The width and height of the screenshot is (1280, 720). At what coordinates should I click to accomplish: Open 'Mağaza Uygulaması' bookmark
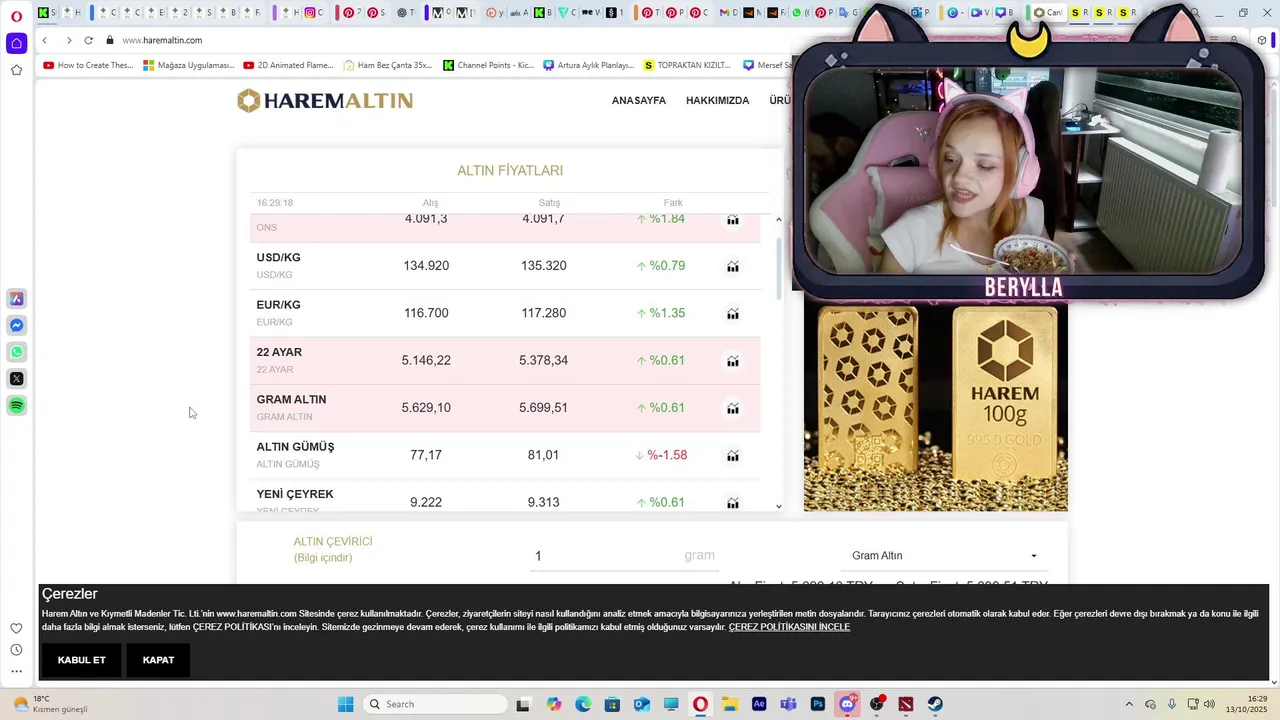click(189, 65)
